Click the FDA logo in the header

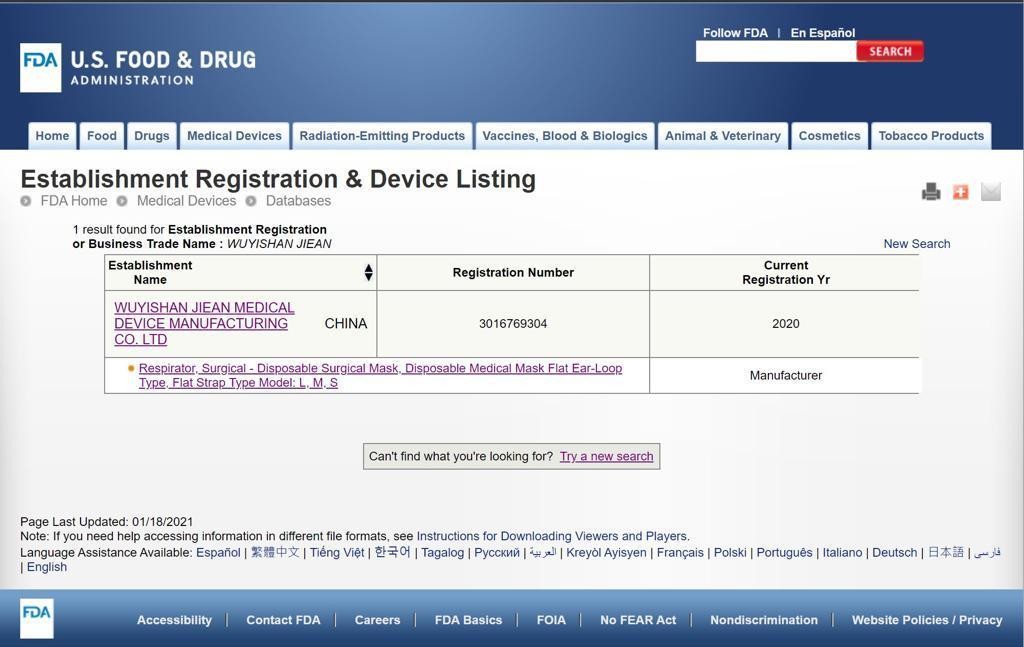pos(40,67)
